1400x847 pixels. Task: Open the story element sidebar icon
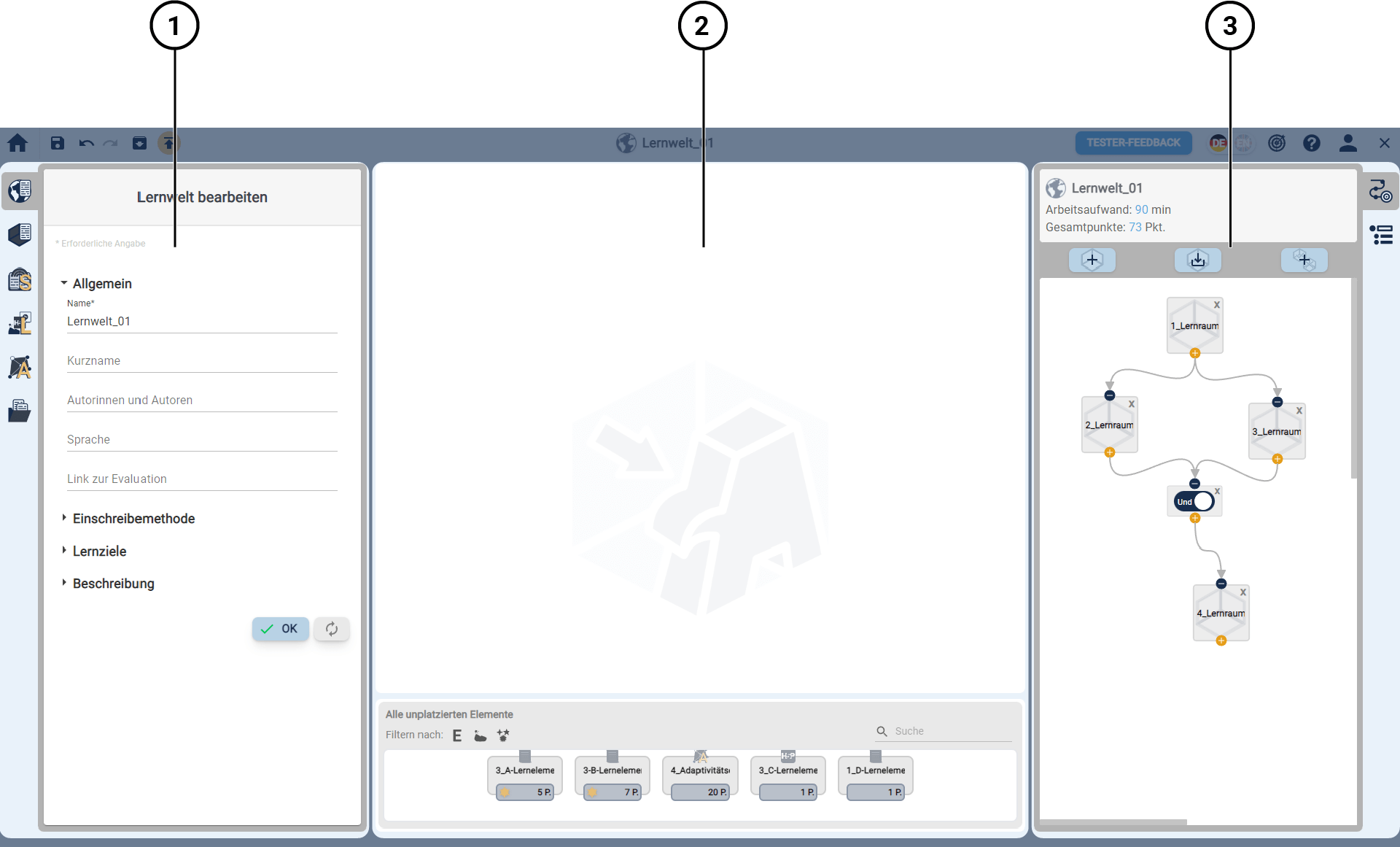(20, 279)
